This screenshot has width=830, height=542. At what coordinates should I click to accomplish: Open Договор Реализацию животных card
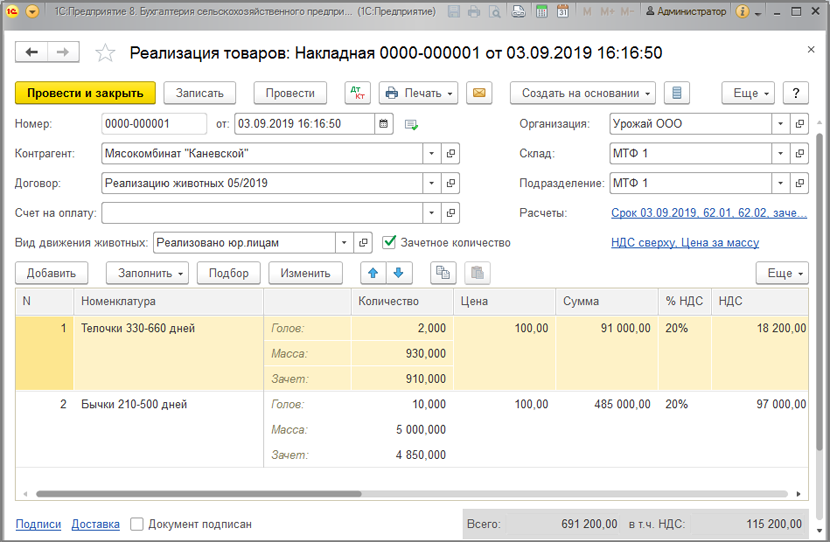(x=450, y=183)
